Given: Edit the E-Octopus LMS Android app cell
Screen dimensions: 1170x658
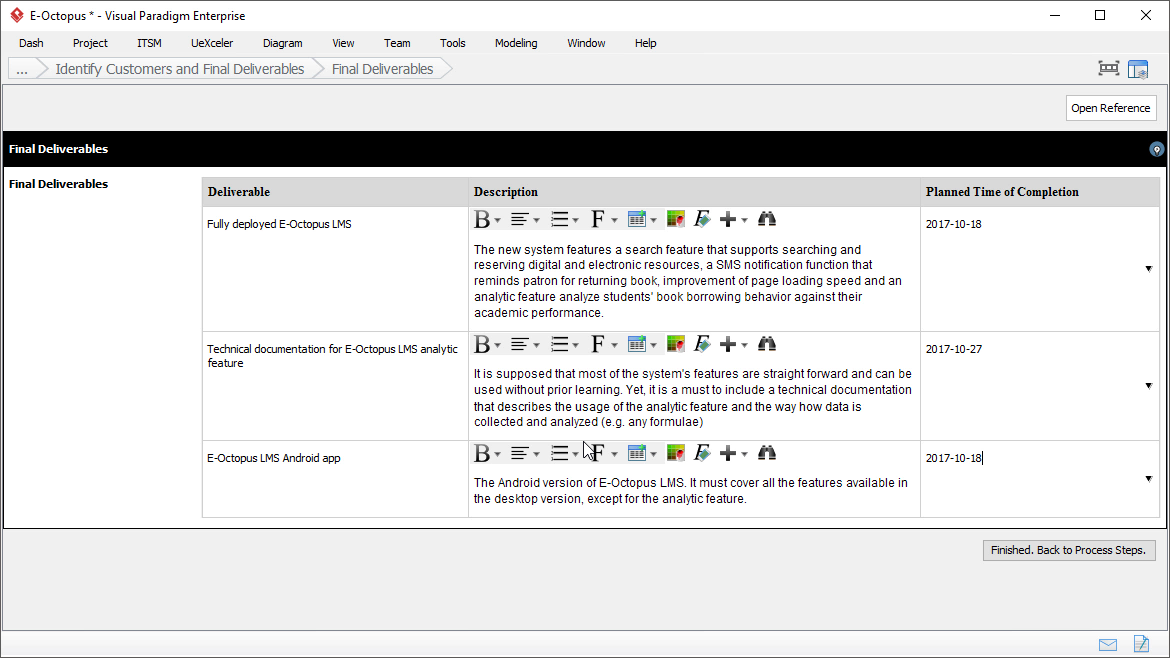Looking at the screenshot, I should tap(335, 478).
